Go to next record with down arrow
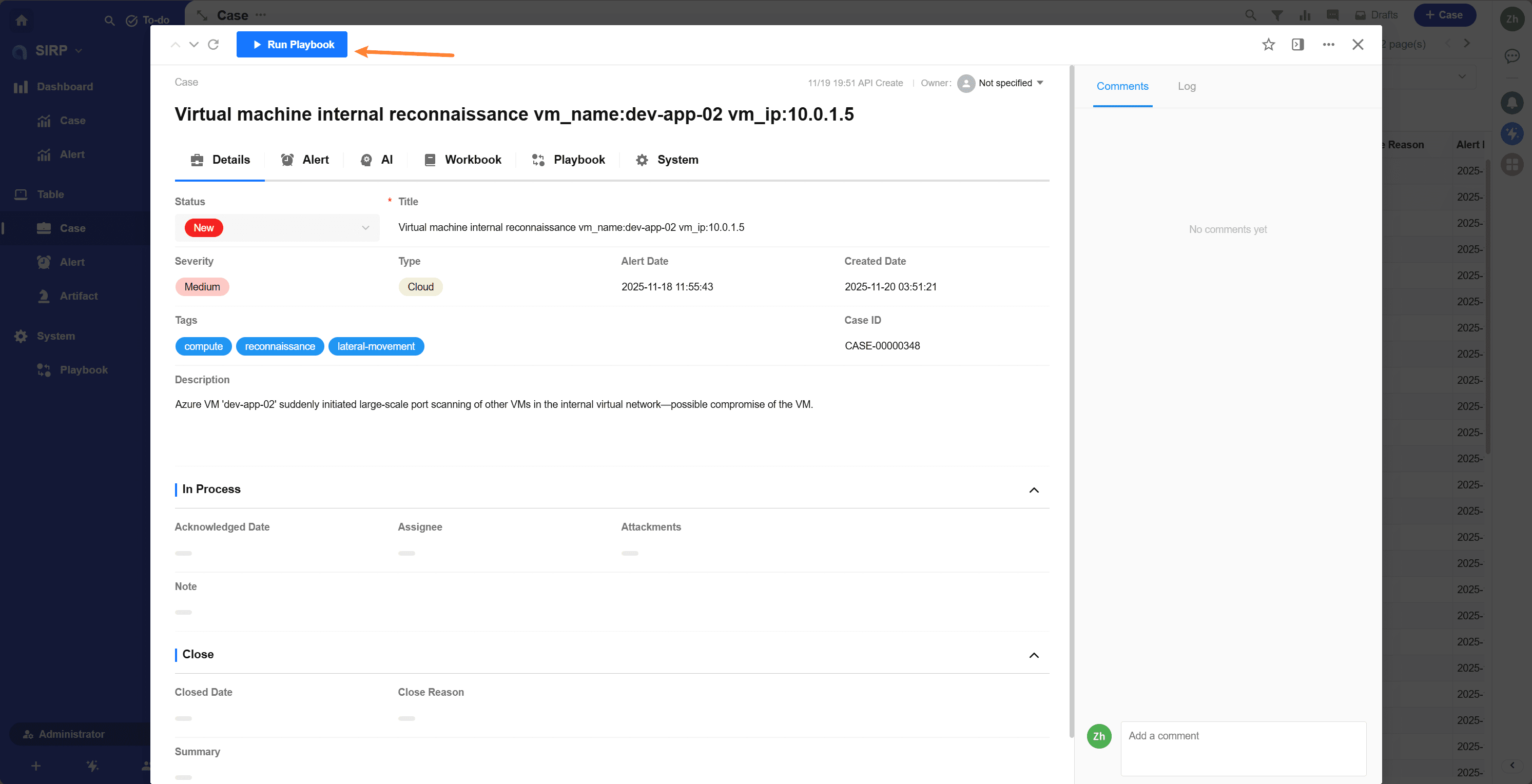 click(x=194, y=45)
